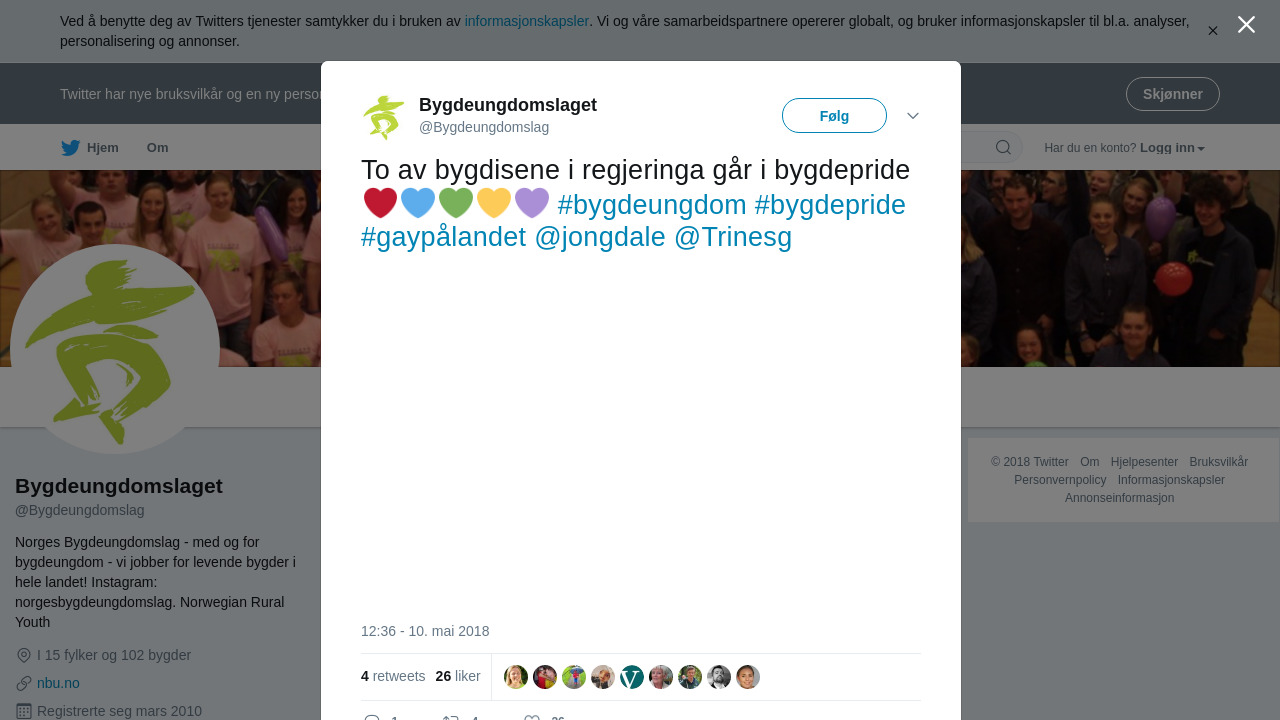The height and width of the screenshot is (720, 1280).
Task: Close the tweet overlay with large X
Action: (1246, 25)
